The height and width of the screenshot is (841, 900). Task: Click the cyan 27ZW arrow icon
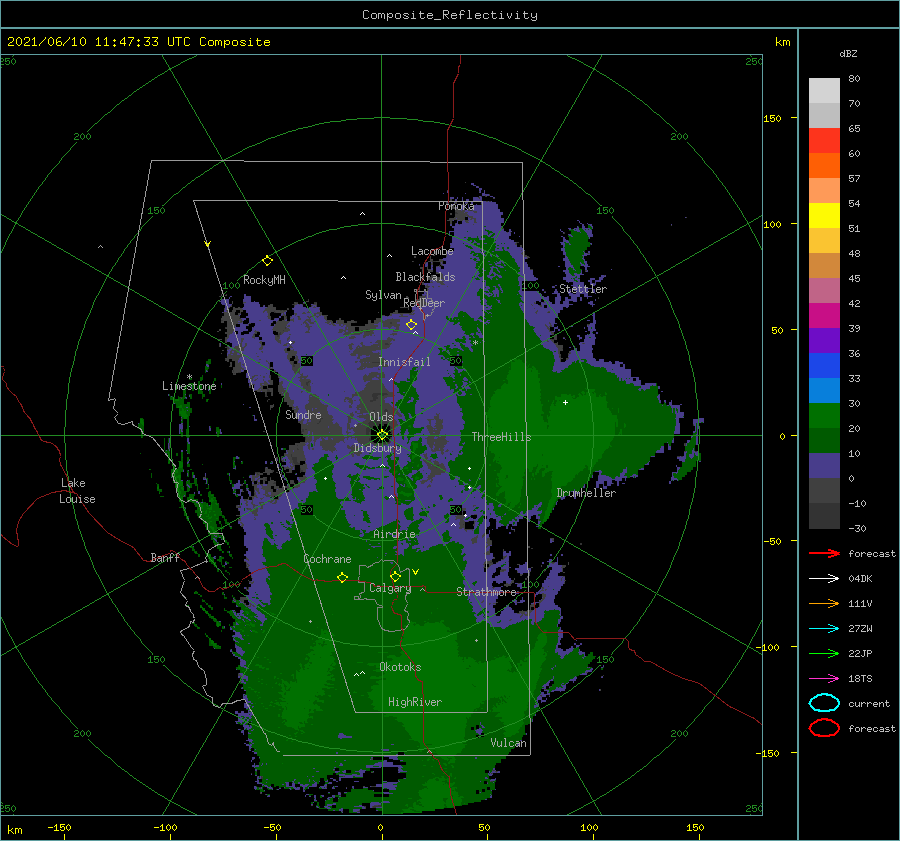point(824,629)
